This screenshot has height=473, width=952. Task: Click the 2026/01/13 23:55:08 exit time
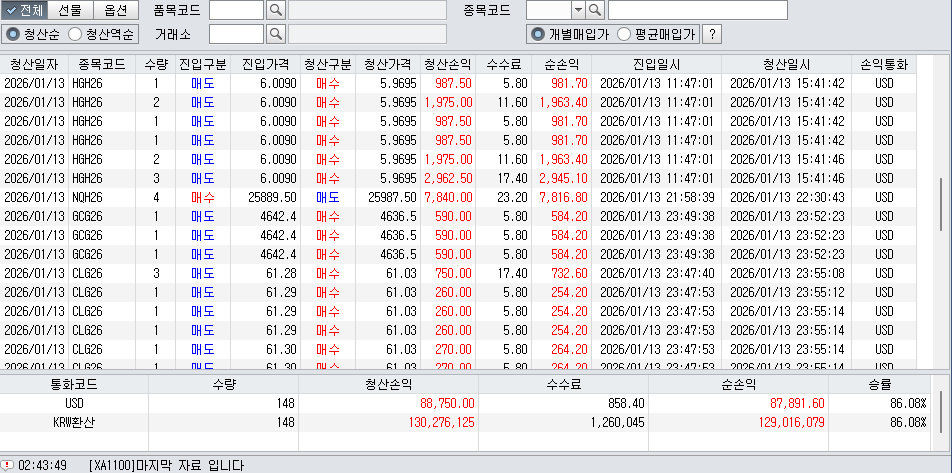click(x=787, y=273)
